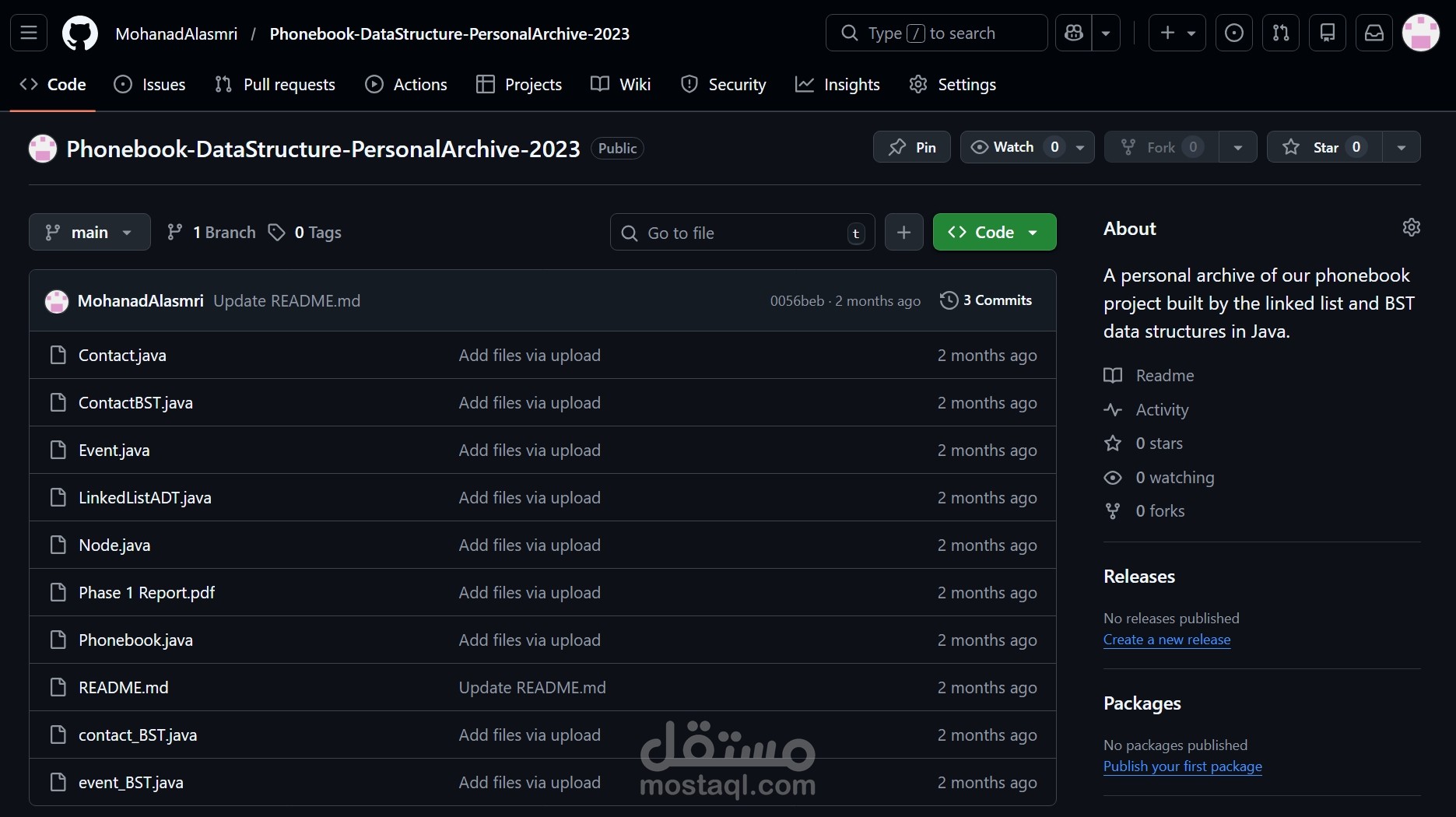This screenshot has width=1456, height=817.
Task: Click Create a new release link
Action: (1167, 639)
